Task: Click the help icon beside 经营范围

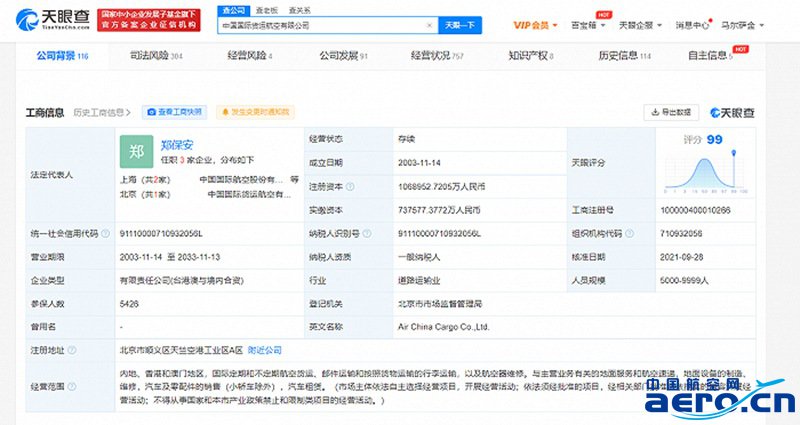Action: click(x=72, y=387)
